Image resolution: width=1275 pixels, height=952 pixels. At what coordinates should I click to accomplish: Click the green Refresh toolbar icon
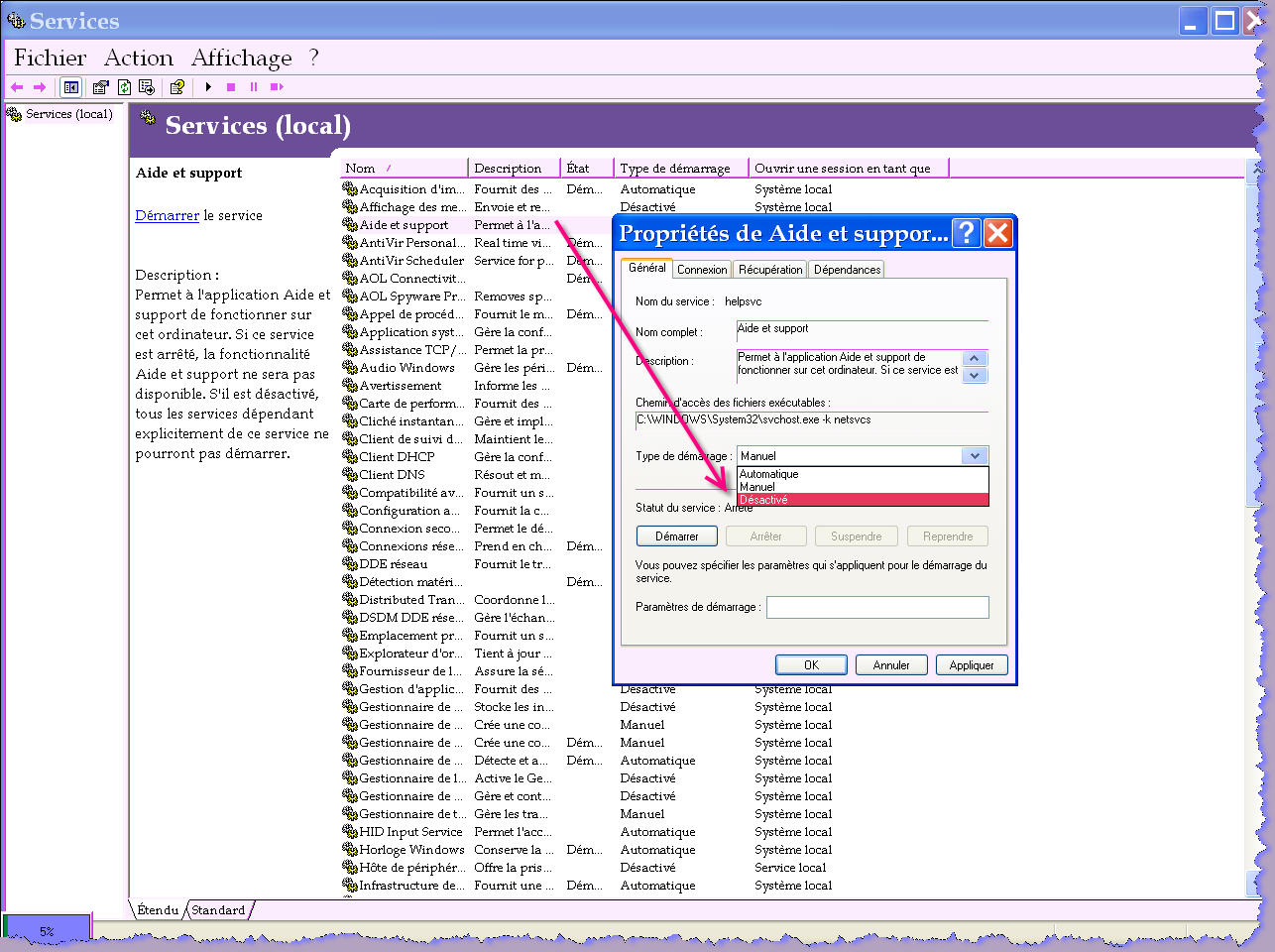[124, 87]
